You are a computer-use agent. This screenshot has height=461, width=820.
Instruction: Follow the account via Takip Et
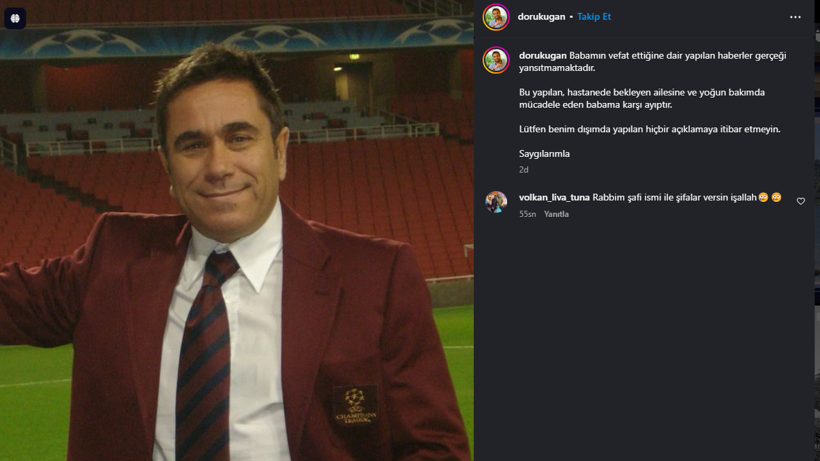(594, 17)
